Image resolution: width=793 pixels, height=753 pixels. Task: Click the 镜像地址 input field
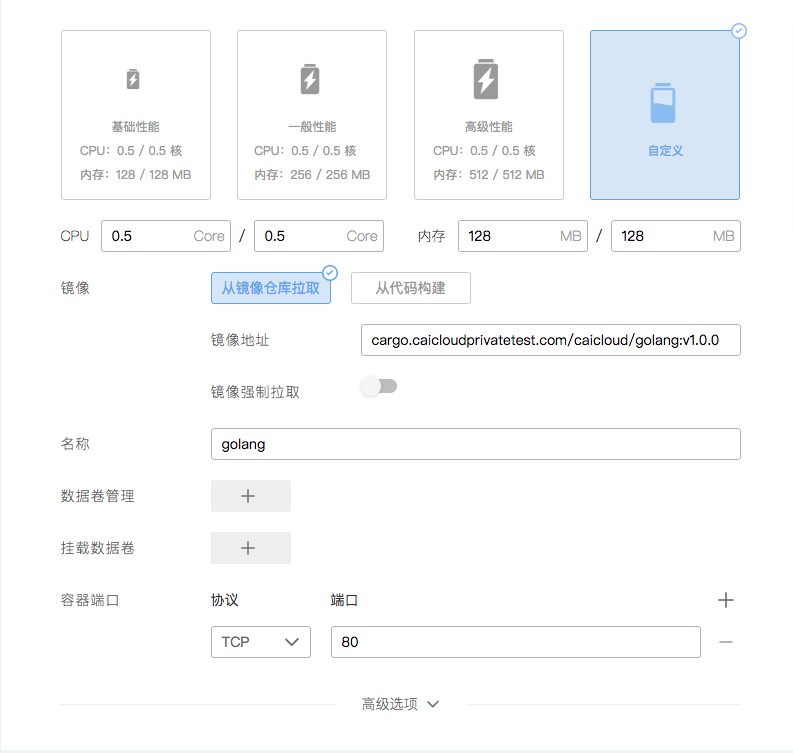pos(550,340)
